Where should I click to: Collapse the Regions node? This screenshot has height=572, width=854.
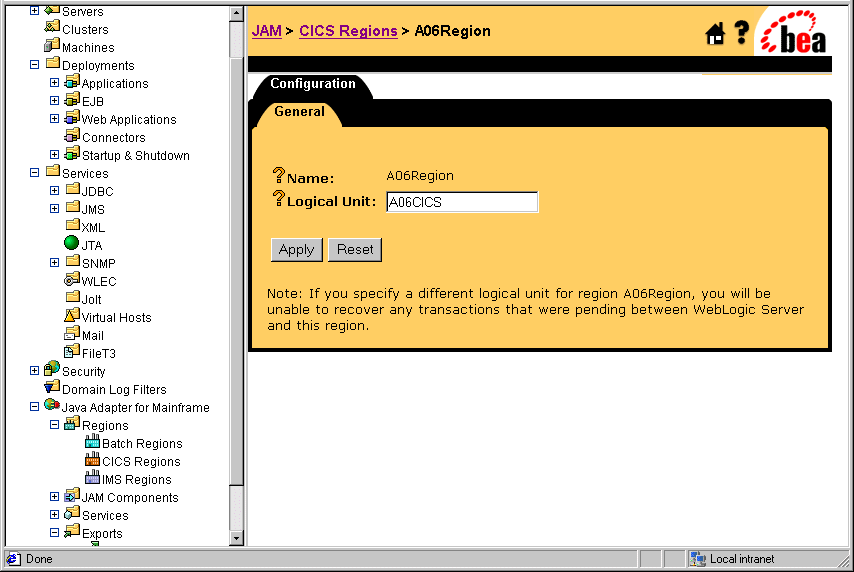tap(54, 424)
